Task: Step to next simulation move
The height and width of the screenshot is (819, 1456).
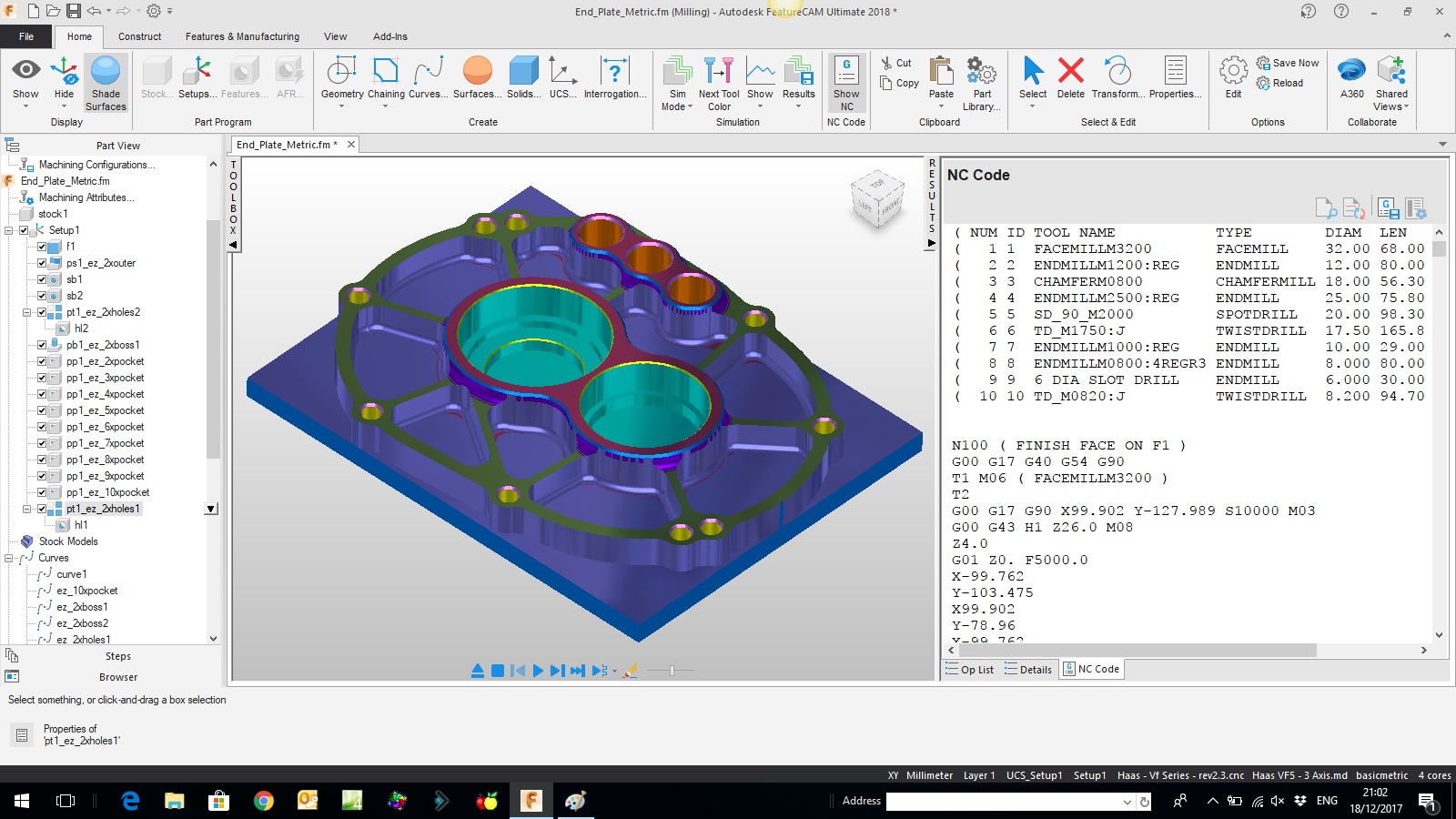Action: click(557, 671)
